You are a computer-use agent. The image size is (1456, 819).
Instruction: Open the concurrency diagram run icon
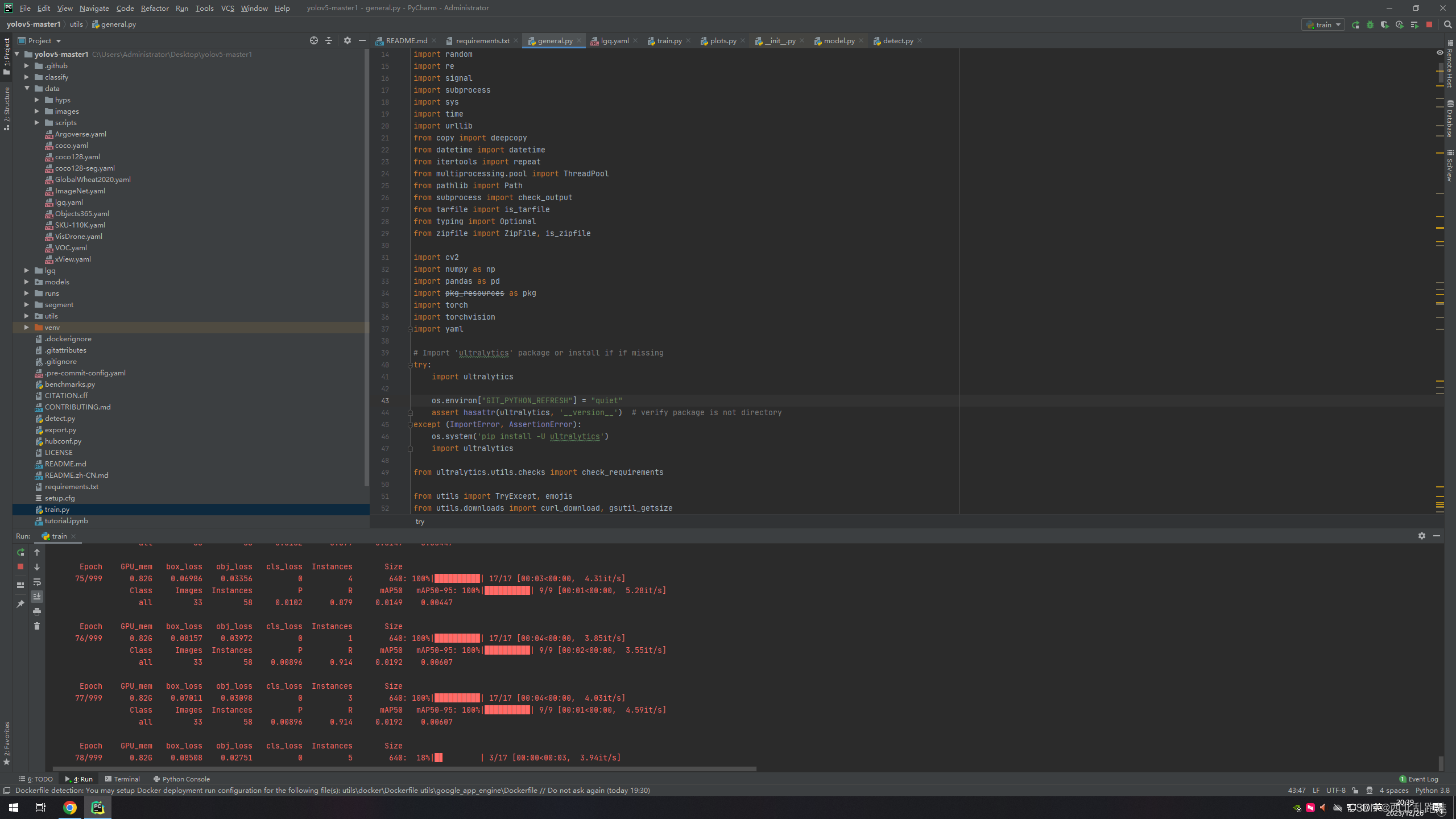tap(1414, 24)
